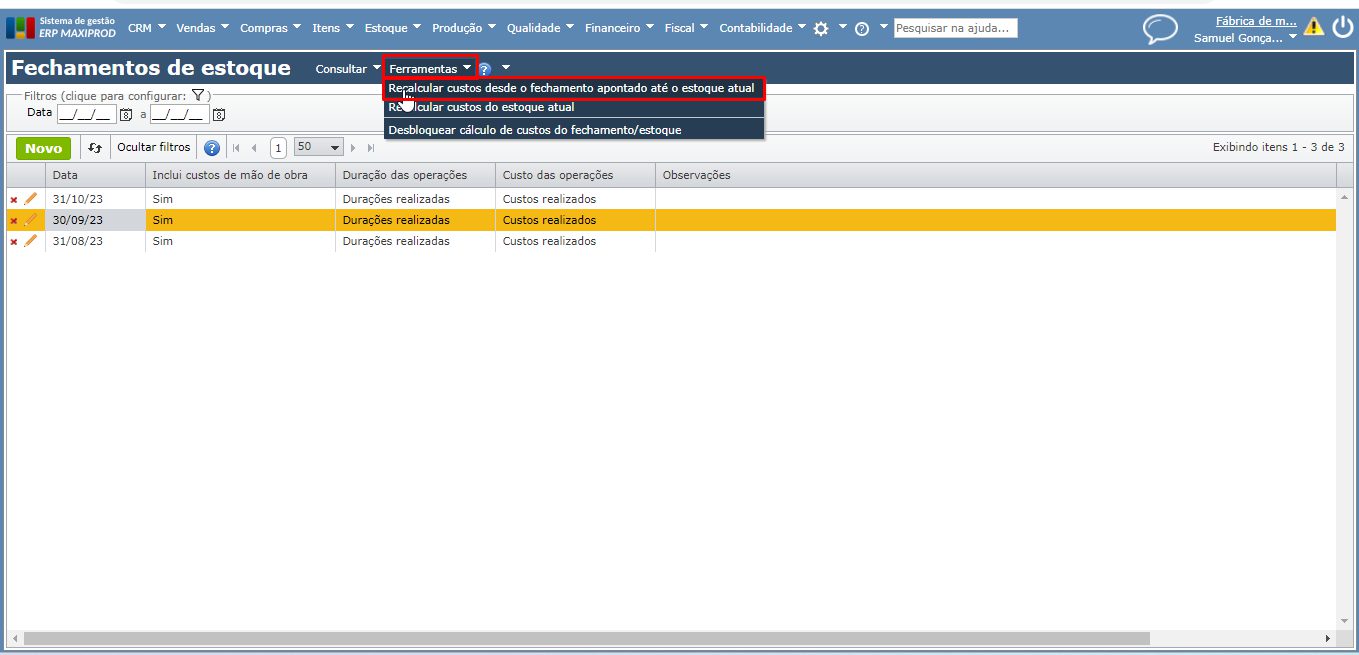Viewport: 1359px width, 655px height.
Task: Sort by Custo das operações column header
Action: point(575,175)
